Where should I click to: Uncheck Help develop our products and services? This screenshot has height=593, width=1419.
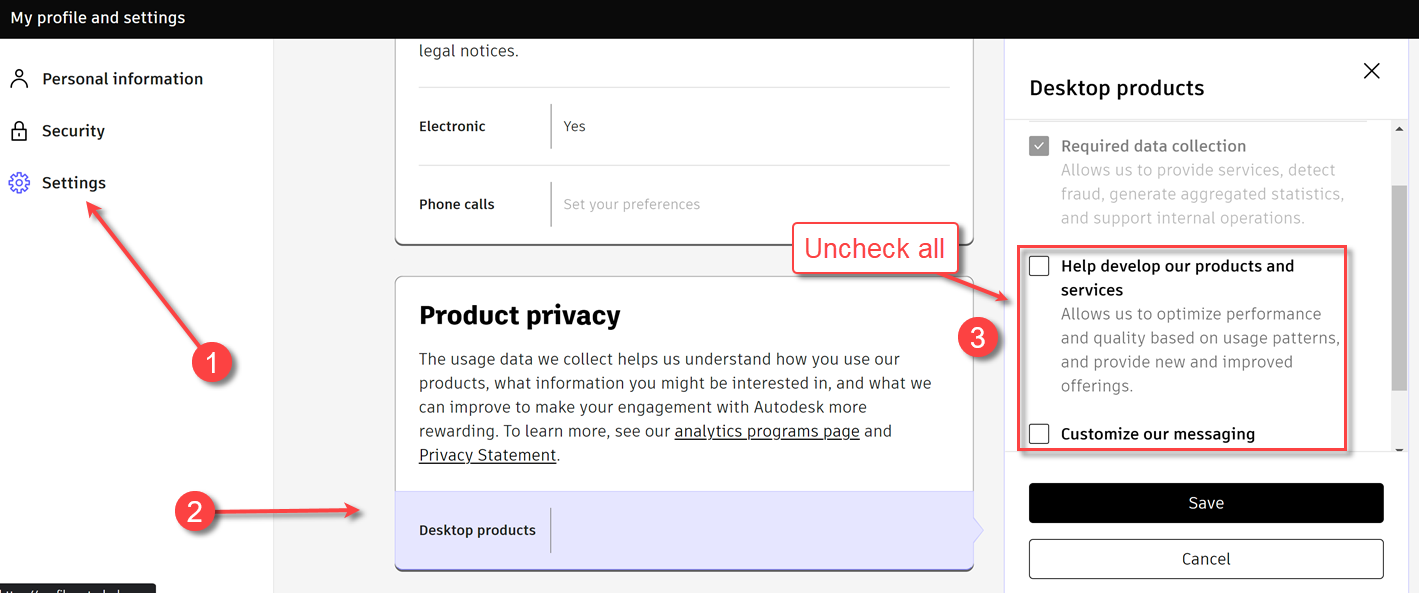1039,265
